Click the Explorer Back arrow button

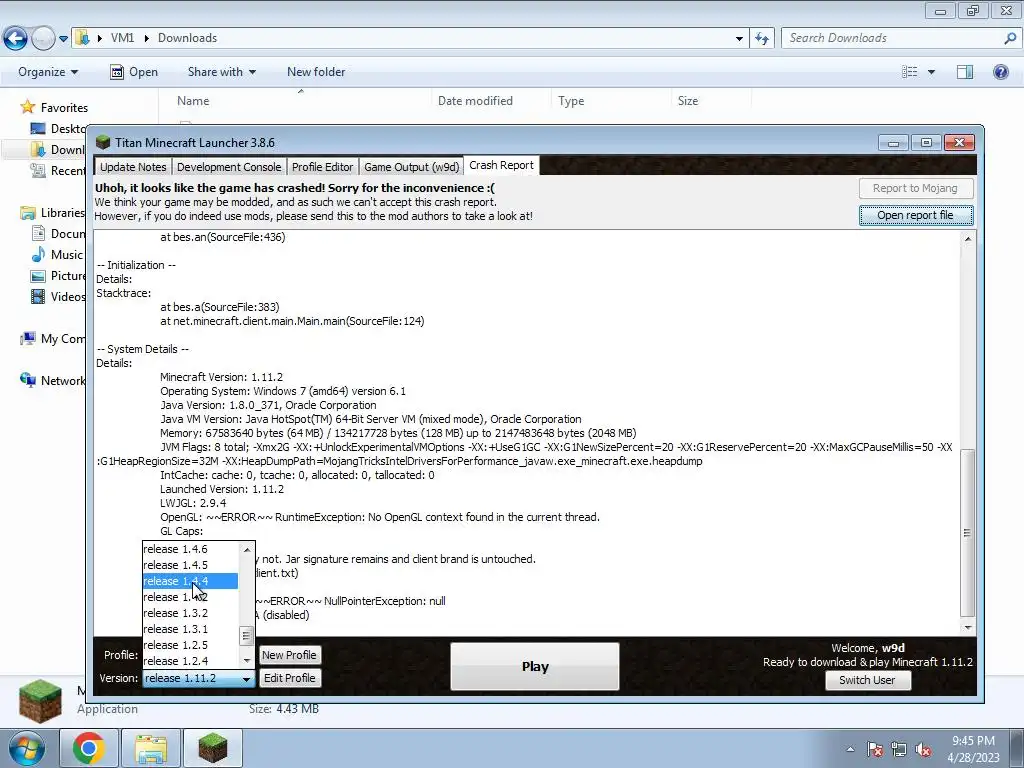[16, 39]
